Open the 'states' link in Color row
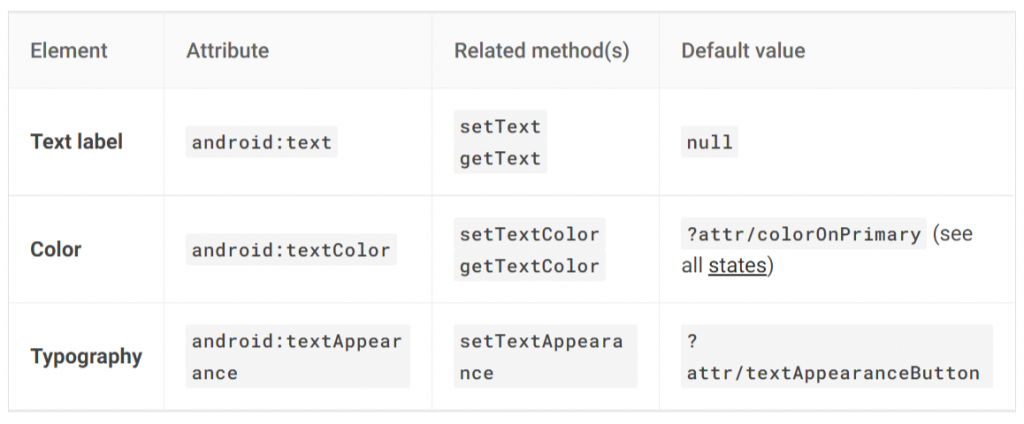This screenshot has width=1024, height=424. point(737,266)
